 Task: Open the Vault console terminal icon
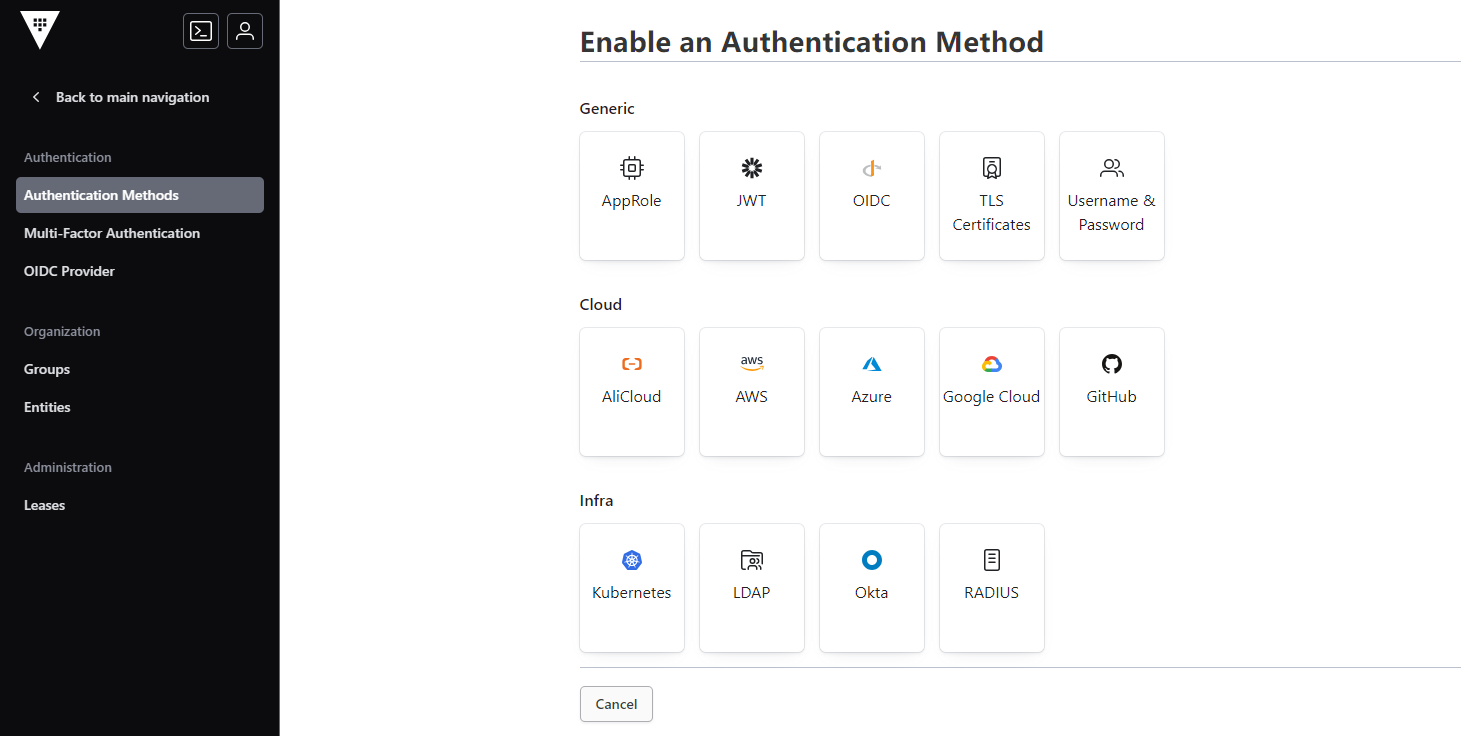pyautogui.click(x=201, y=31)
